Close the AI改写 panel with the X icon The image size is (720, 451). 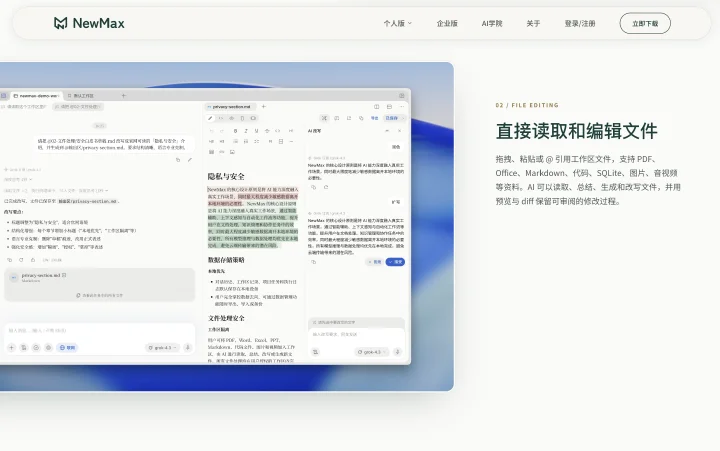399,131
